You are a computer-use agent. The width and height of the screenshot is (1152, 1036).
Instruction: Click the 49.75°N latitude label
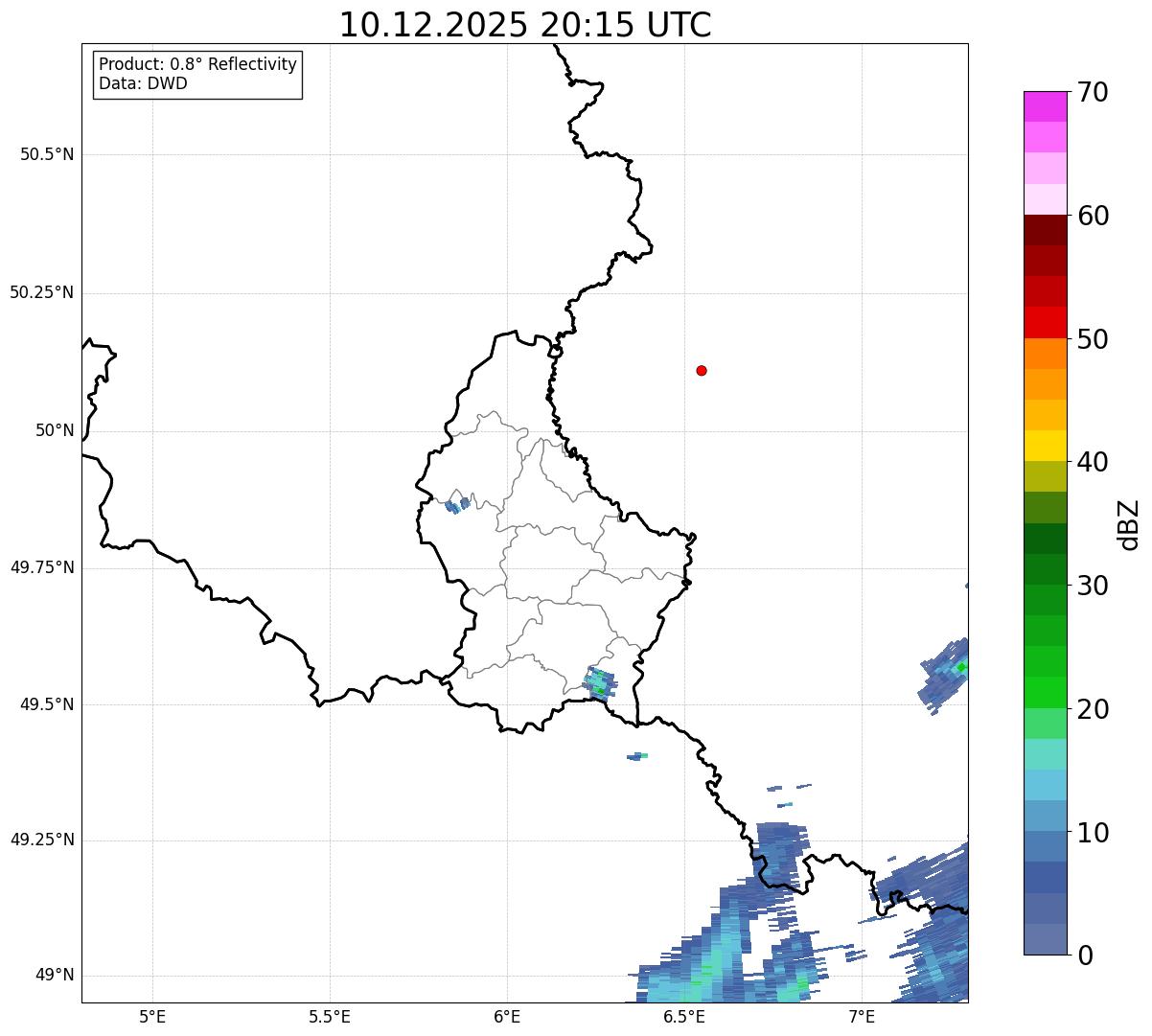[41, 567]
